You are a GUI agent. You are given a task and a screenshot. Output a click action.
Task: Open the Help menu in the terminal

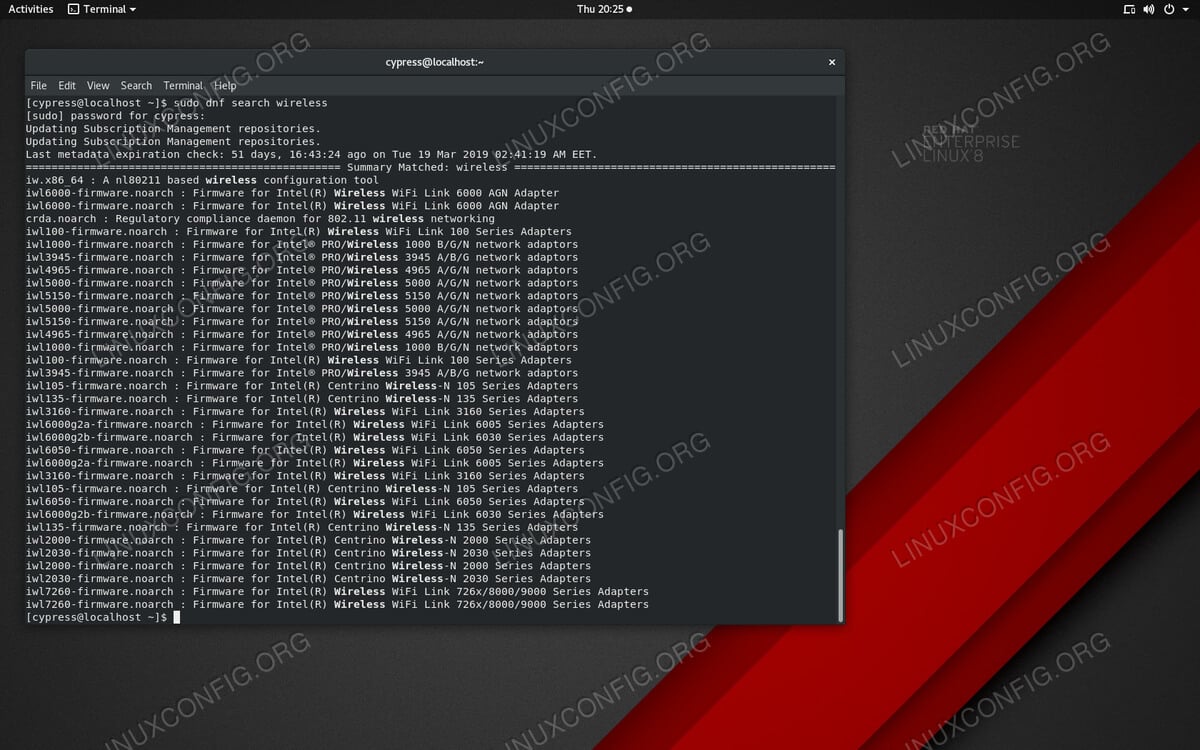(x=225, y=86)
